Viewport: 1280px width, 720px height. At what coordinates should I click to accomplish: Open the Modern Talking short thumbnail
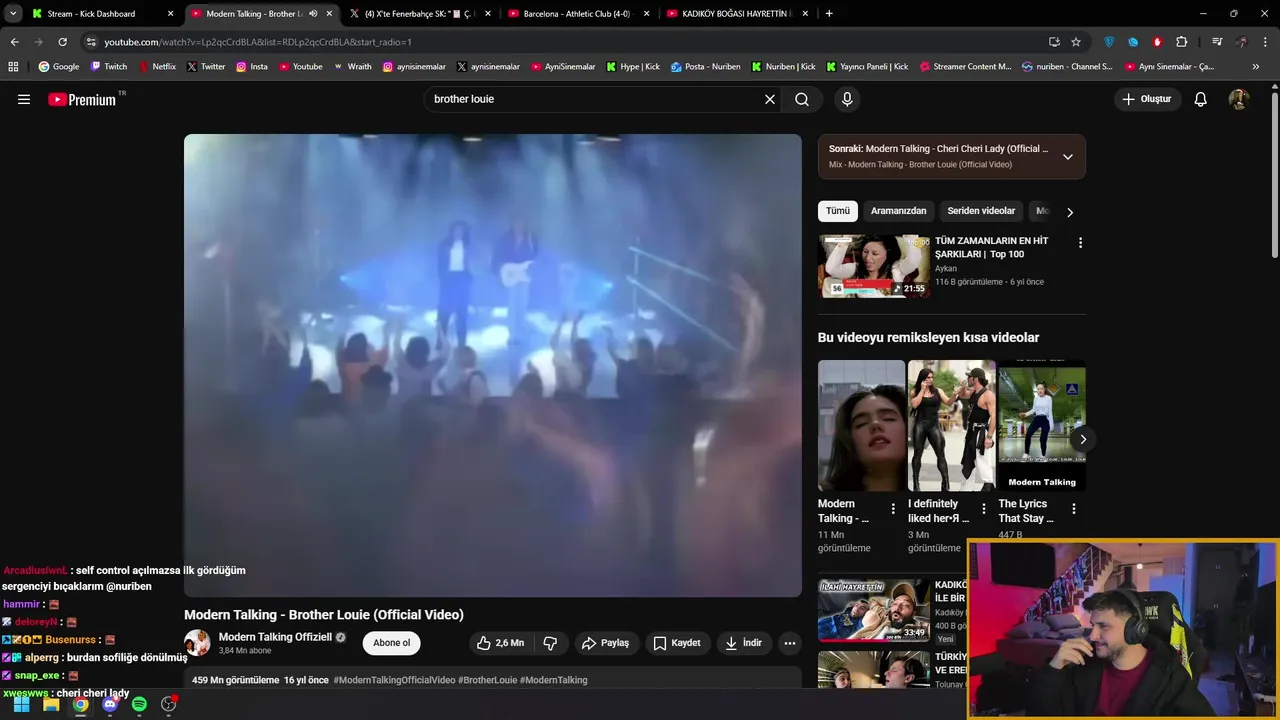(x=861, y=425)
